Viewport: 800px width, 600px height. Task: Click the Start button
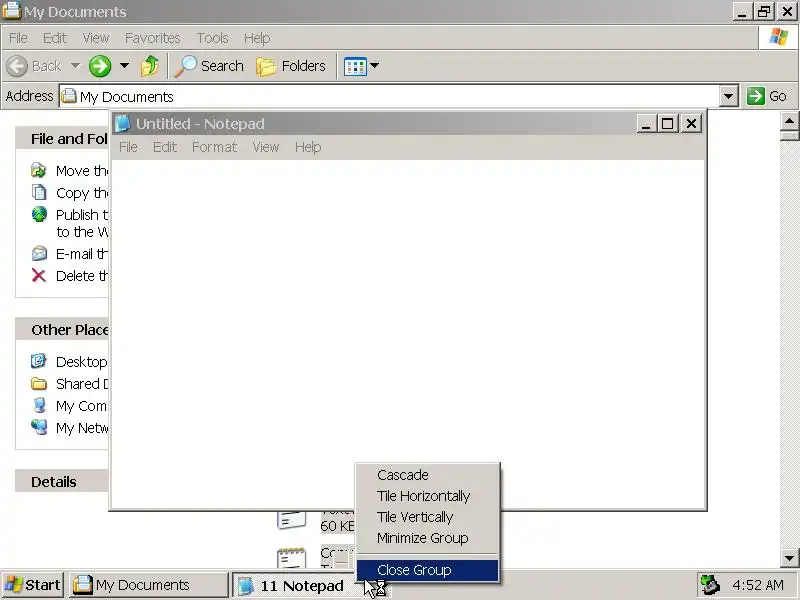(x=33, y=585)
